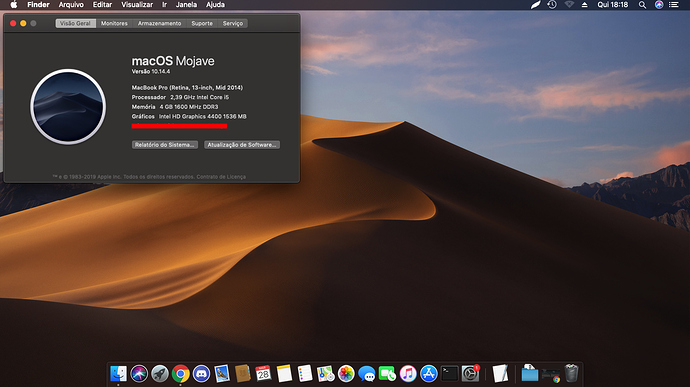
Task: Click the Processador 2,39 GHz line
Action: [x=180, y=97]
